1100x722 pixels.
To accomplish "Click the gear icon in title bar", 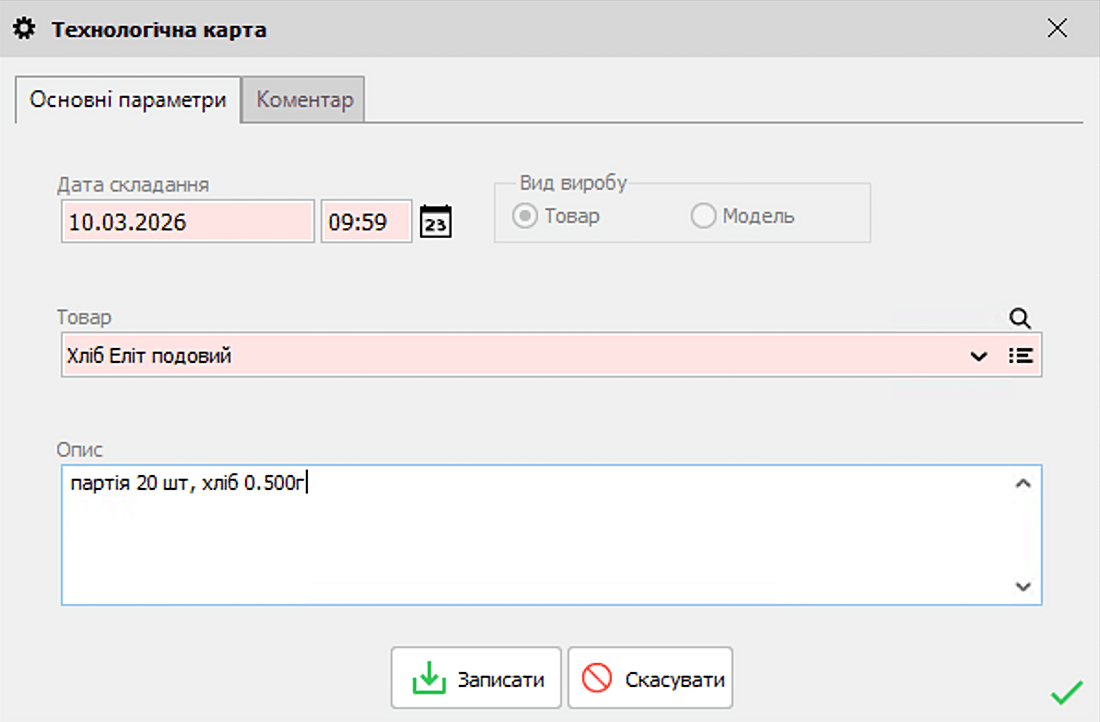I will pyautogui.click(x=25, y=29).
